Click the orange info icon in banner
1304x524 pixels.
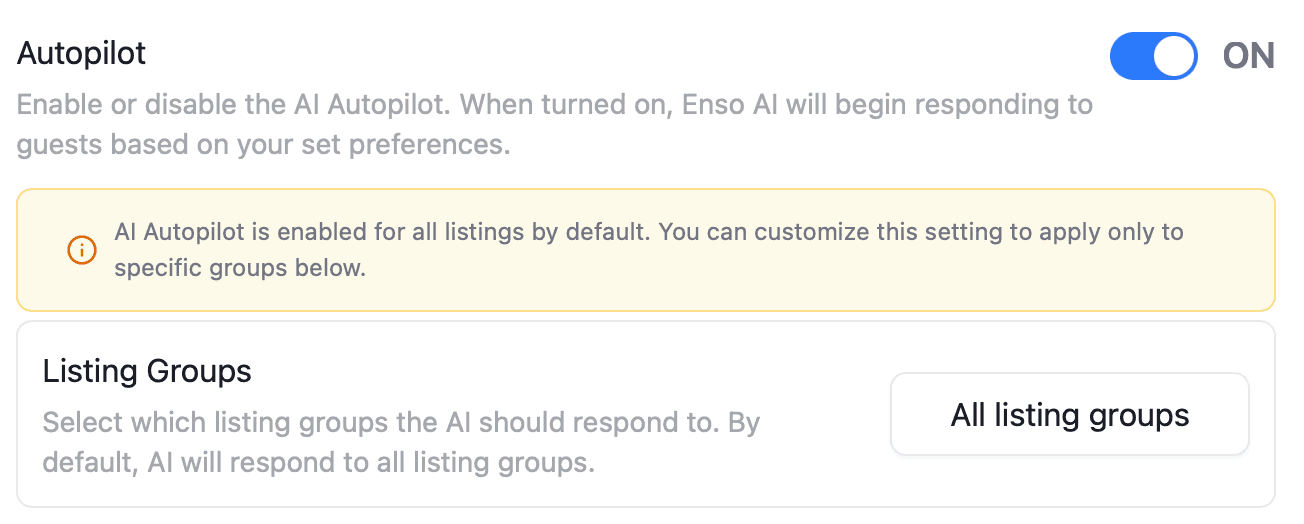(x=81, y=250)
